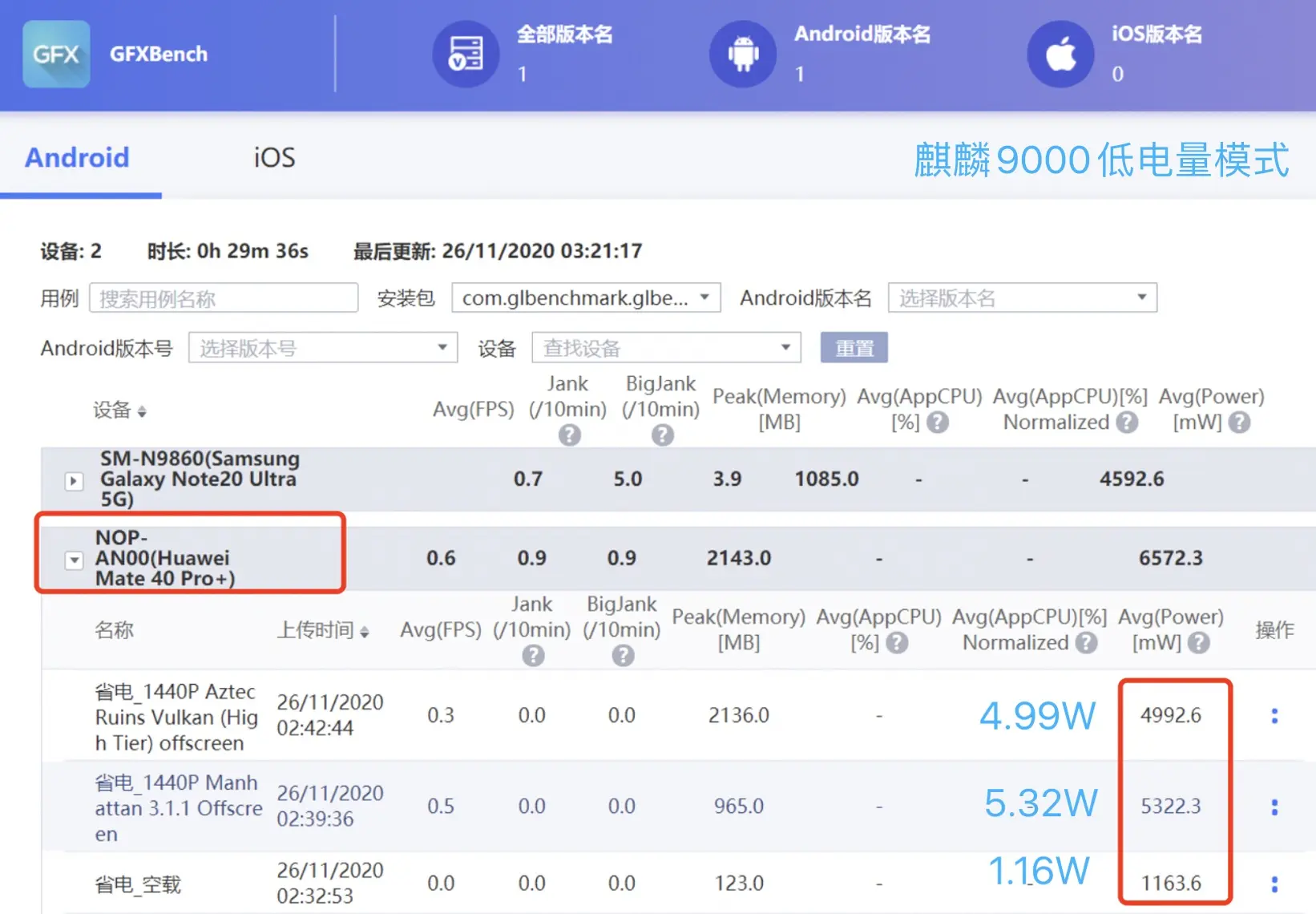Click the 965.0 memory value
The height and width of the screenshot is (914, 1316).
pyautogui.click(x=739, y=806)
